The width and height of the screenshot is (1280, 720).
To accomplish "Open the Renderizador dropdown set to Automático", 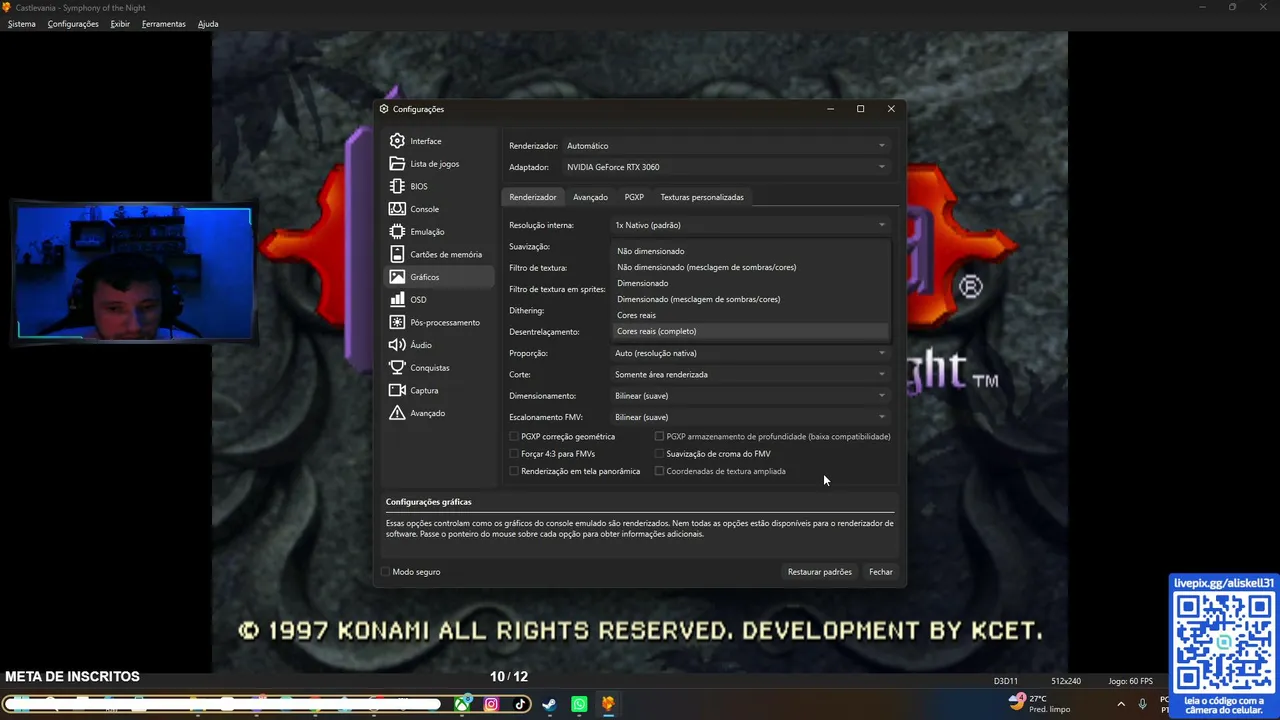I will pyautogui.click(x=726, y=146).
